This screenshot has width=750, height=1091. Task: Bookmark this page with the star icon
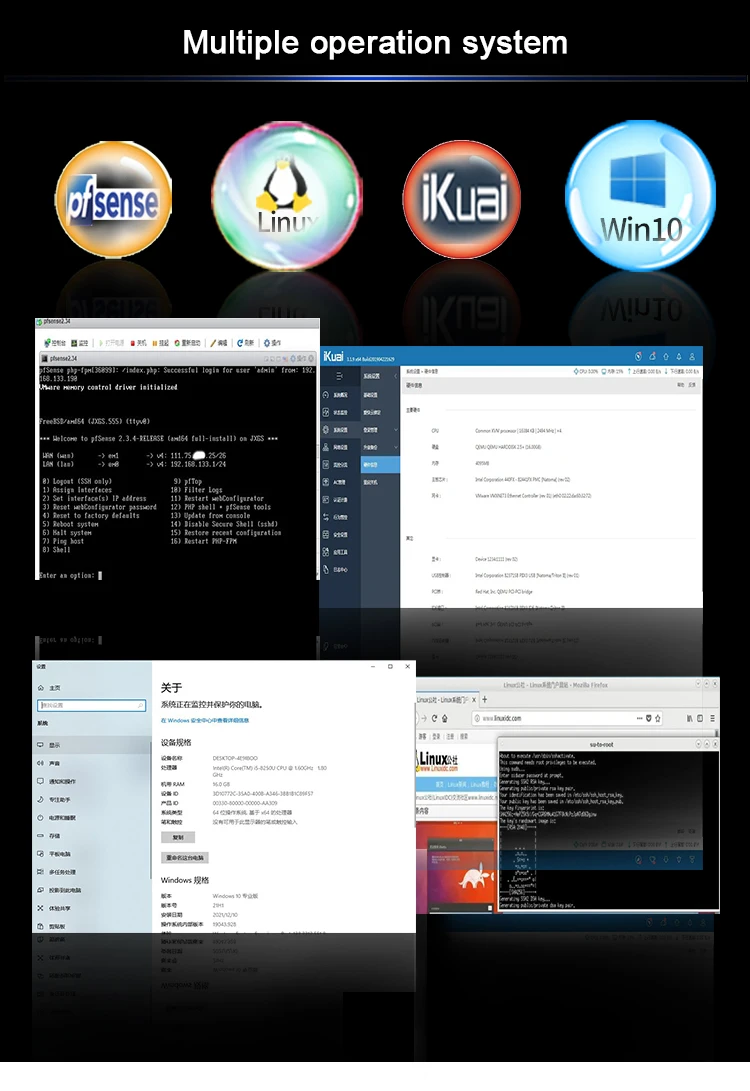657,718
